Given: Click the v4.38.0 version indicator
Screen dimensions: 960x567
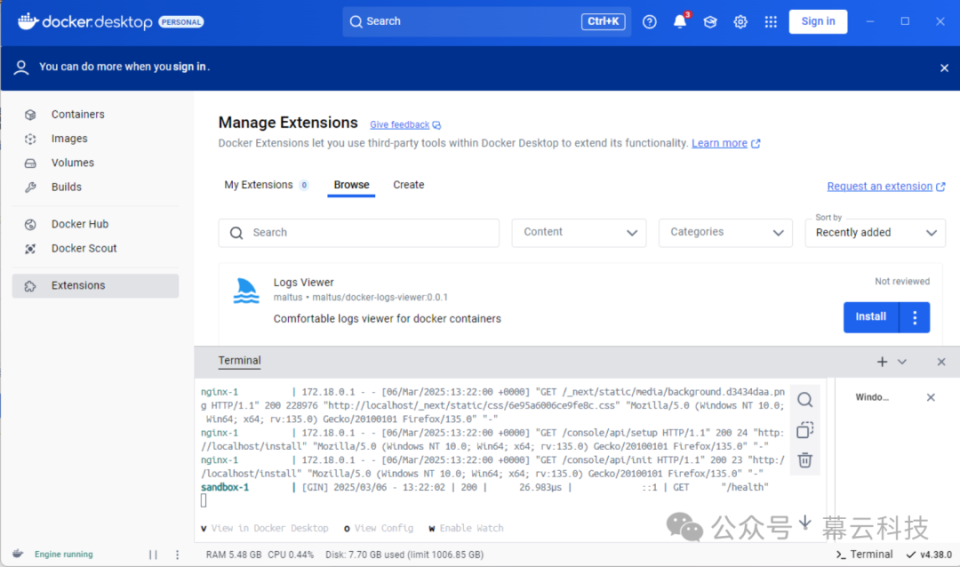Looking at the screenshot, I should [x=929, y=555].
